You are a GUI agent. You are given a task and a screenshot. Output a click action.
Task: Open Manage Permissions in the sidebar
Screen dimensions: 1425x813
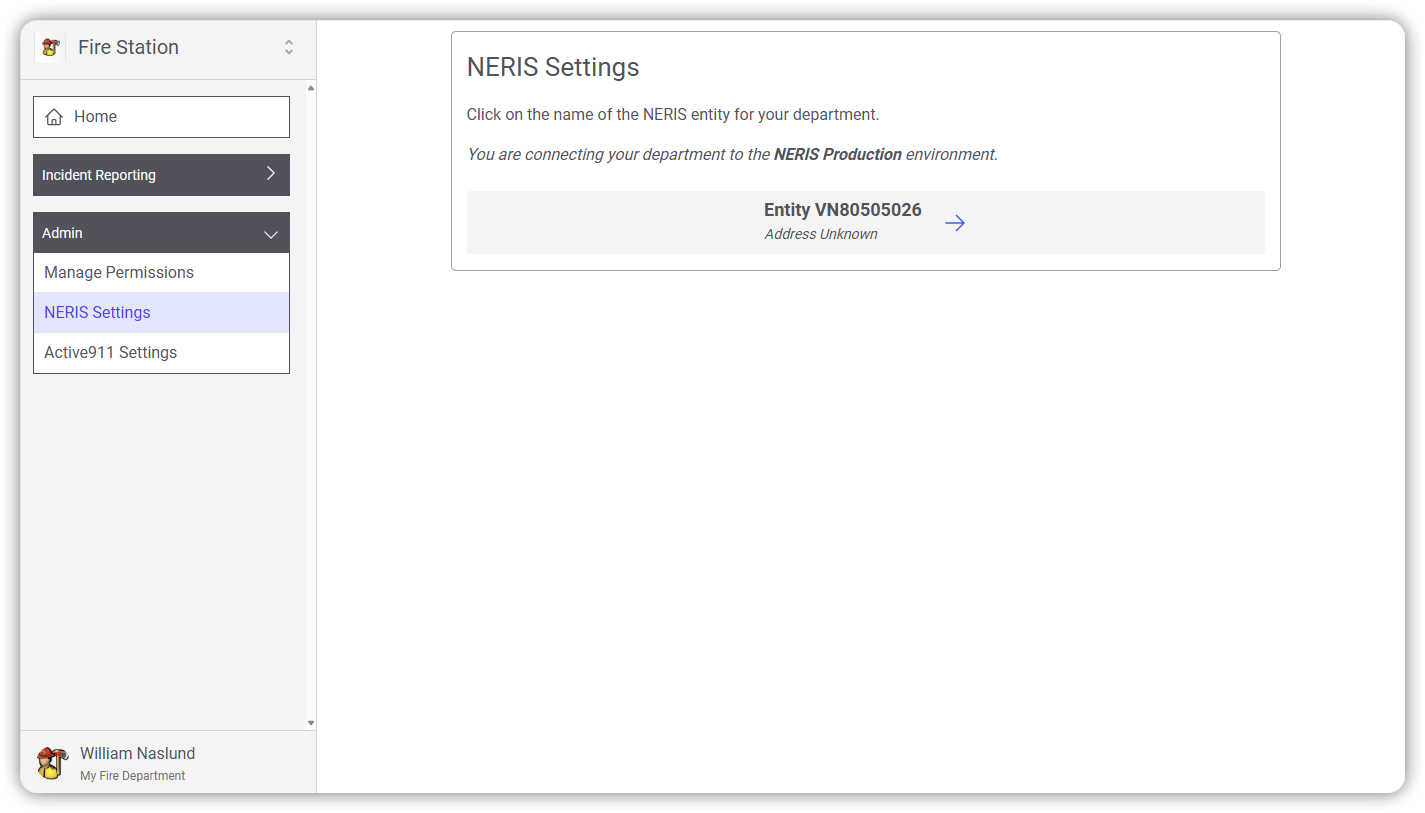coord(119,272)
